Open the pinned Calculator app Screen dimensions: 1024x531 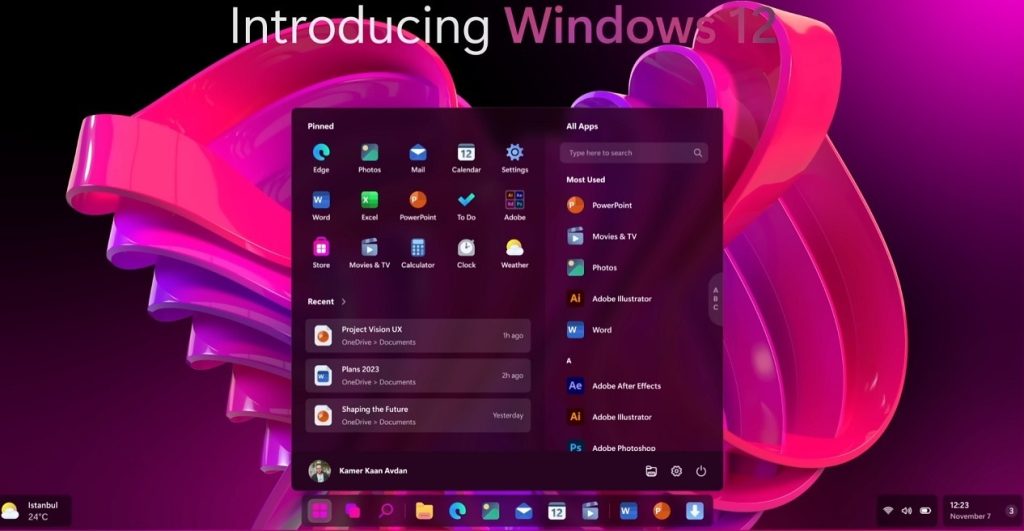pyautogui.click(x=418, y=253)
